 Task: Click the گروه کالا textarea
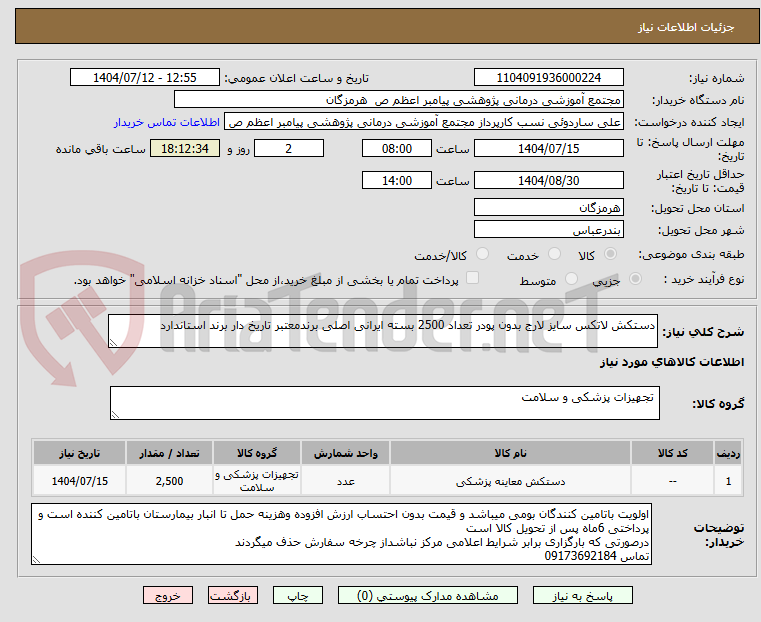coord(384,403)
